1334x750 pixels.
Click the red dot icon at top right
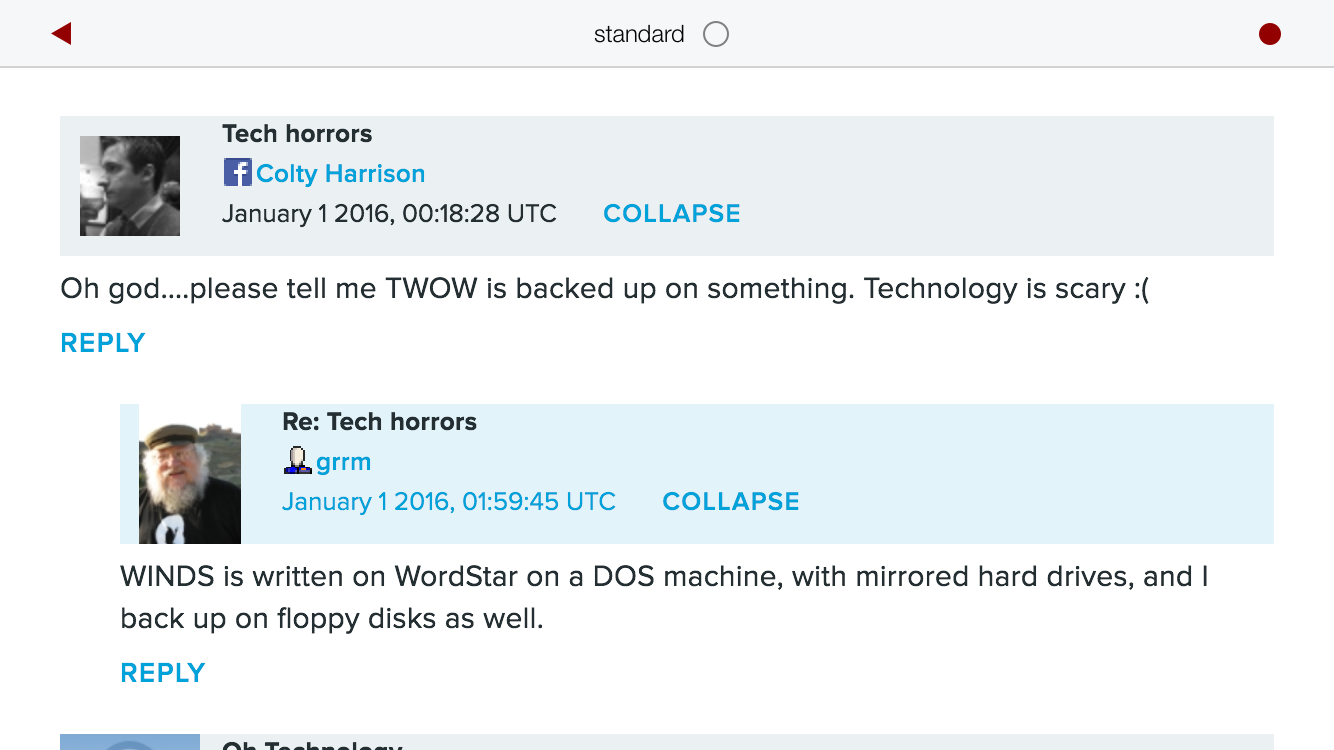[x=1270, y=34]
